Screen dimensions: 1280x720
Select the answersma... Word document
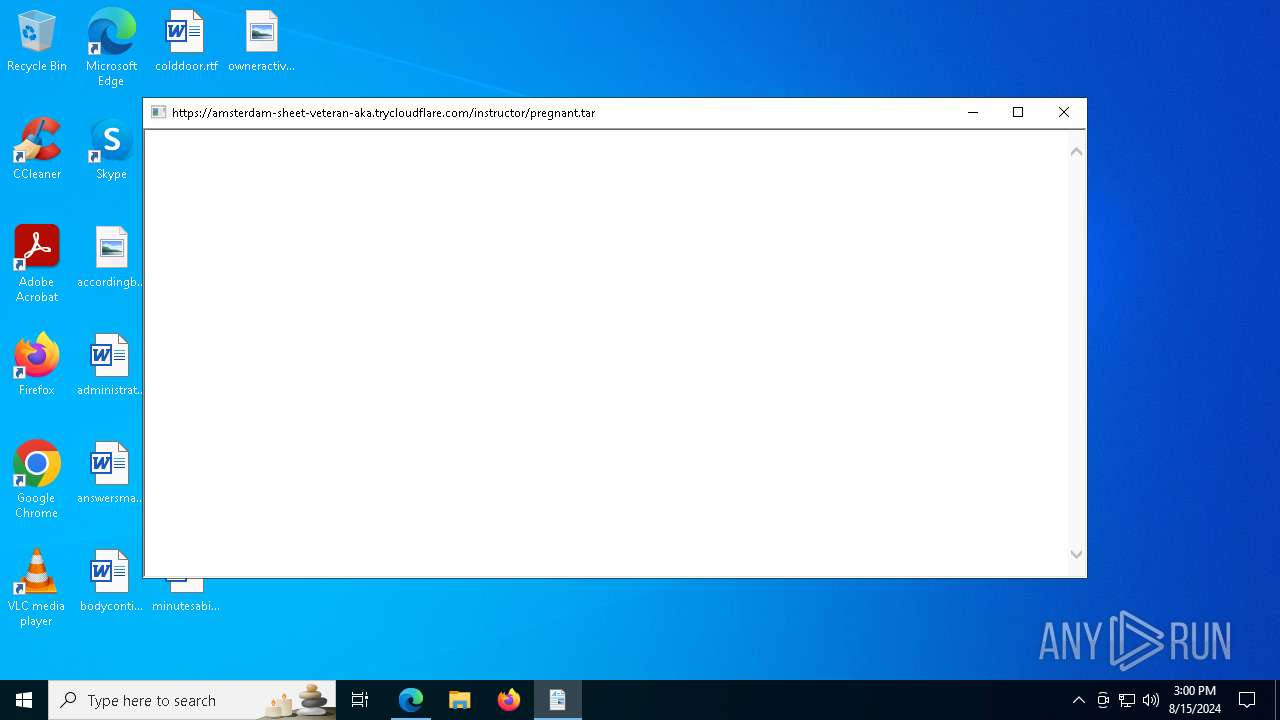tap(110, 474)
